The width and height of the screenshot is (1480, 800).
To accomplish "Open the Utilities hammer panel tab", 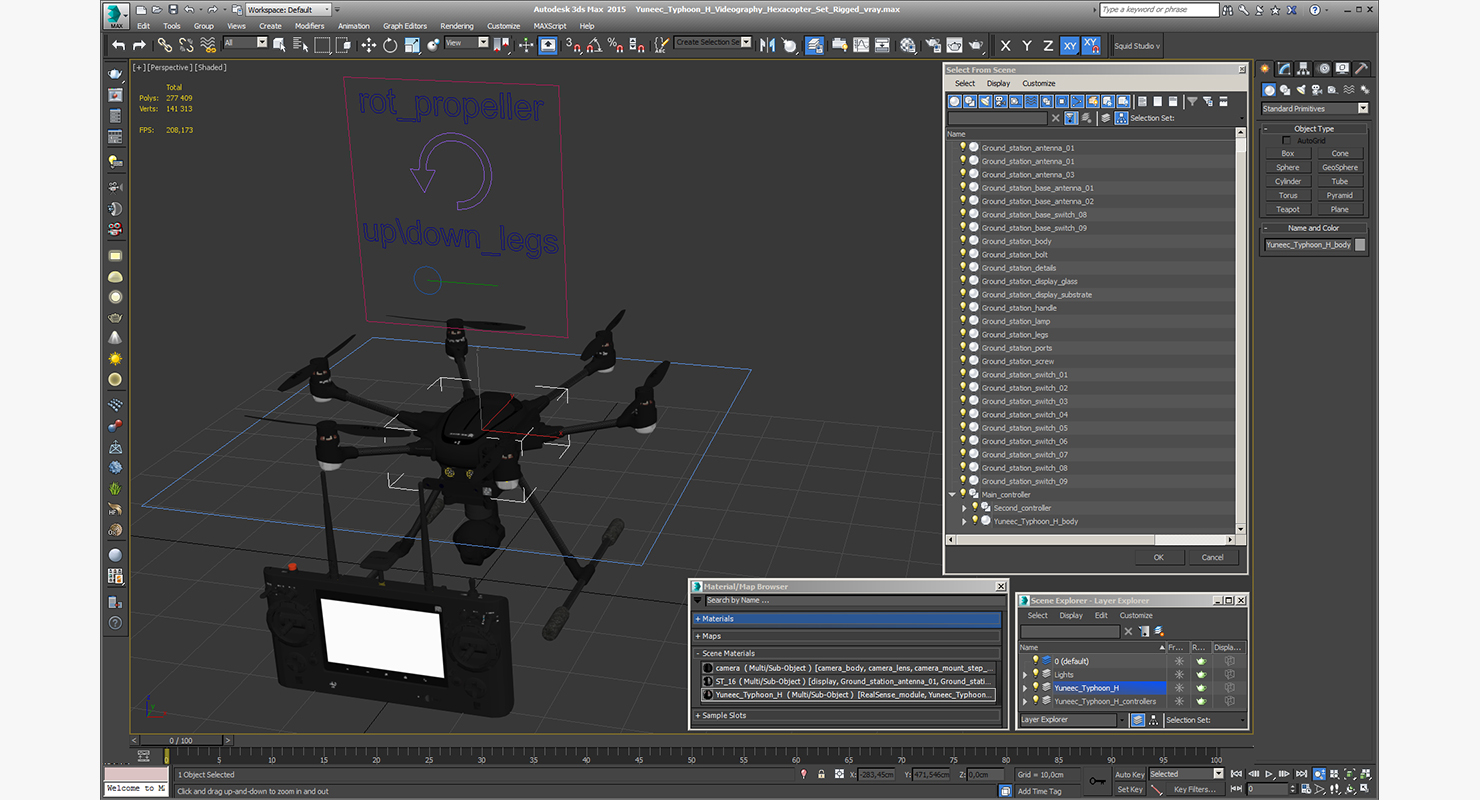I will click(1362, 69).
